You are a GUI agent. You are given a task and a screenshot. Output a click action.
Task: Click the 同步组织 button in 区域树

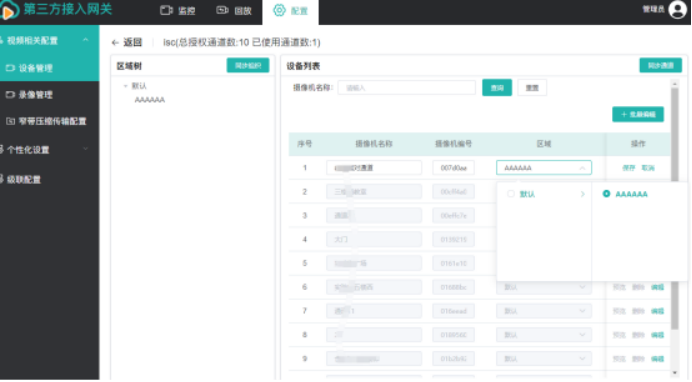(248, 65)
